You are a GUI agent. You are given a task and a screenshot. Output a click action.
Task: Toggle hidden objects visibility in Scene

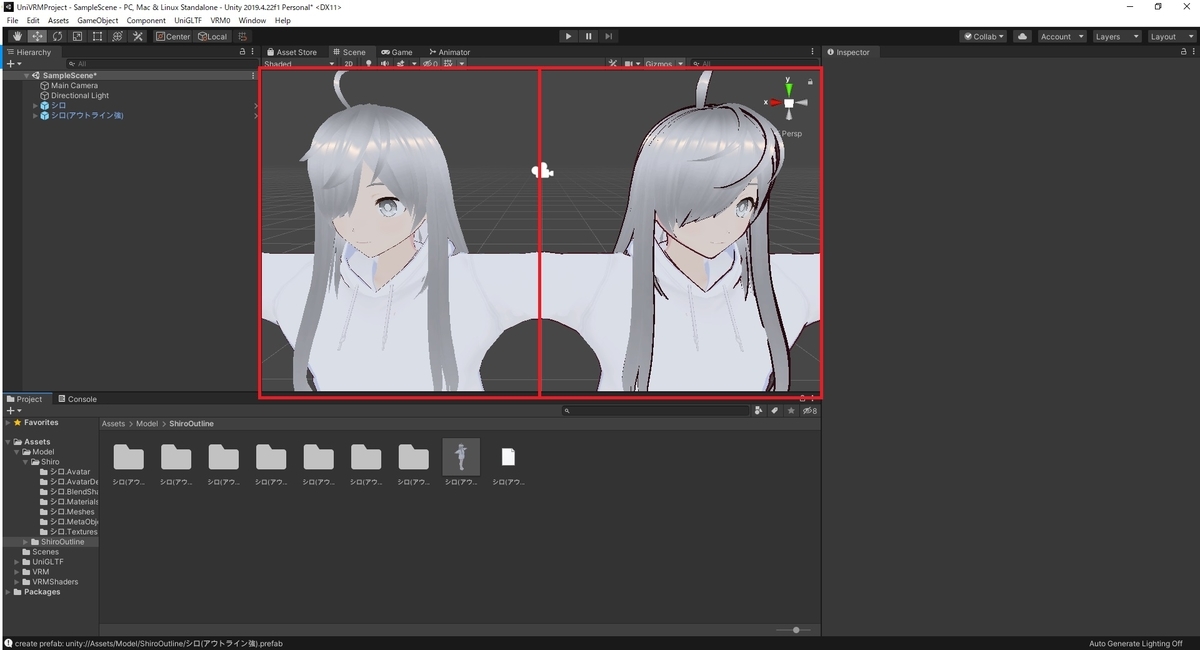[x=430, y=64]
